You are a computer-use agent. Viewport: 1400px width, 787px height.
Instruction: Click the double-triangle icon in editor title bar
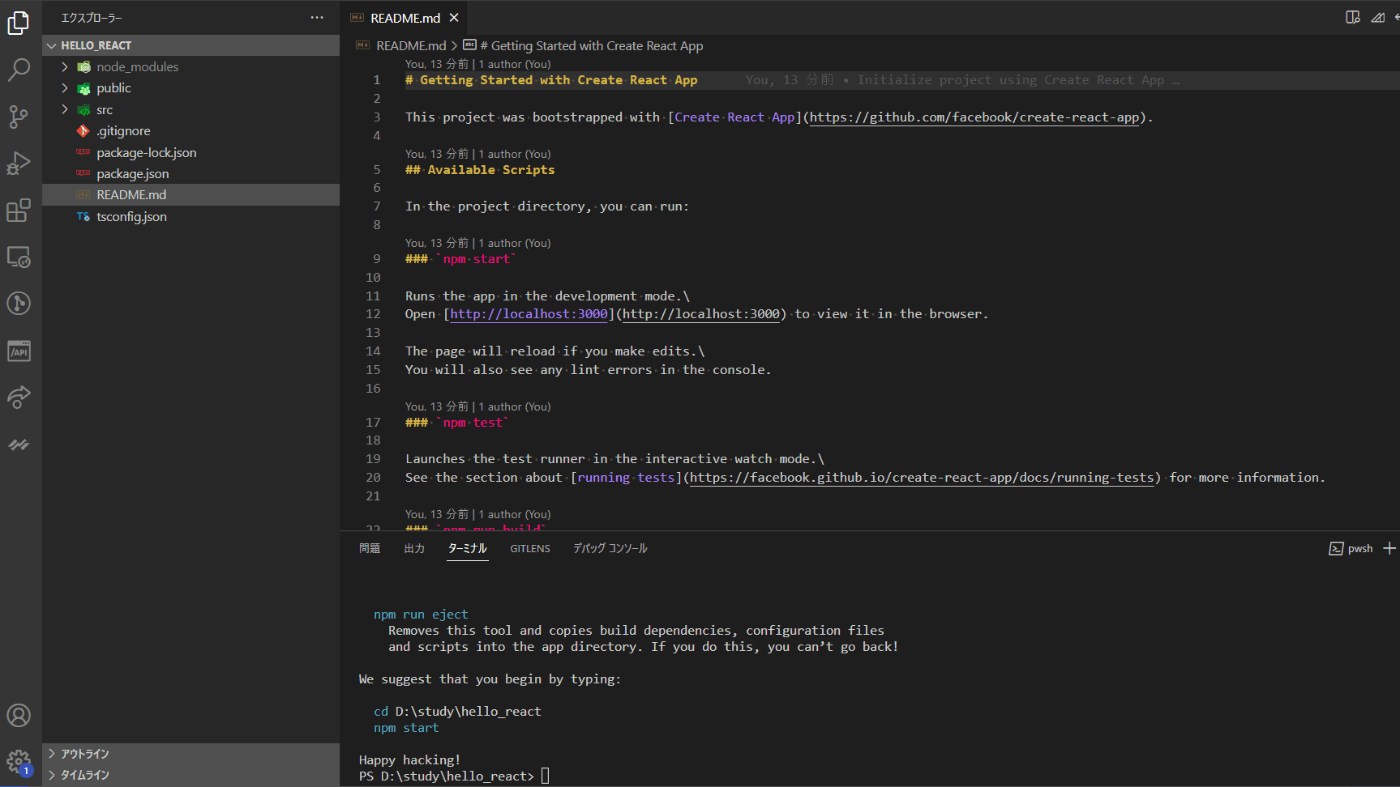click(1378, 17)
